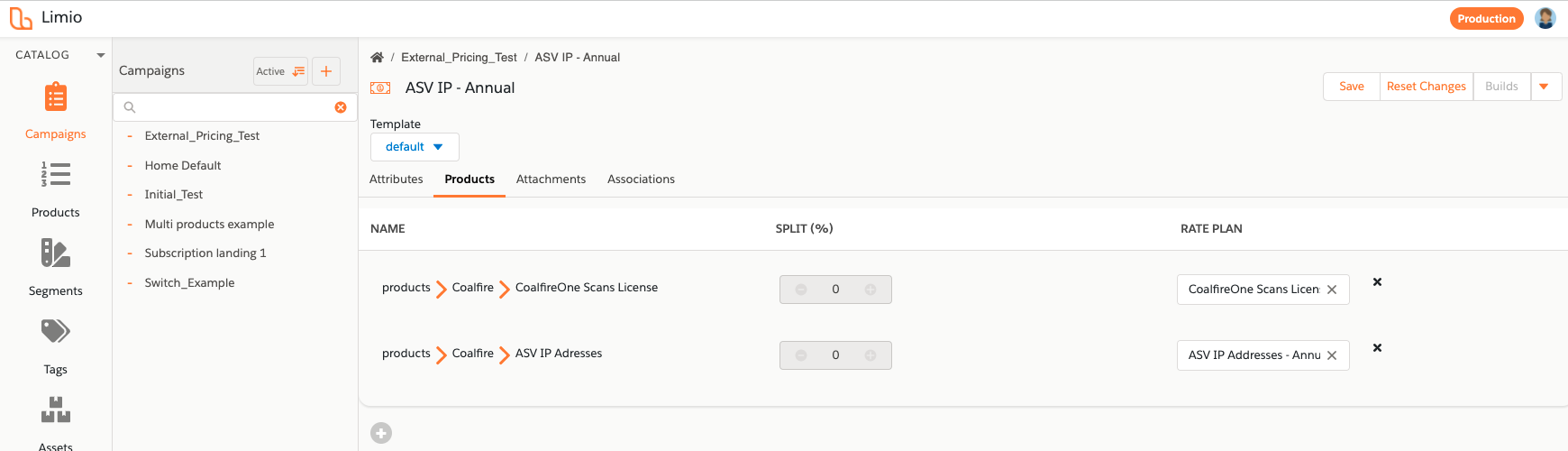Switch to the Associations tab
This screenshot has width=1568, height=451.
point(641,179)
